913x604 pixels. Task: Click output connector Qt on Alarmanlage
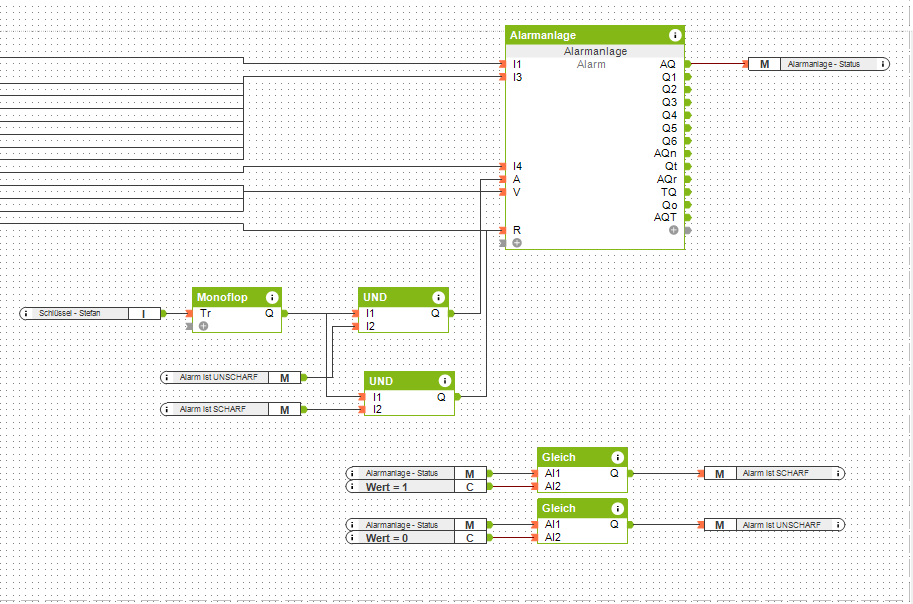pos(688,167)
